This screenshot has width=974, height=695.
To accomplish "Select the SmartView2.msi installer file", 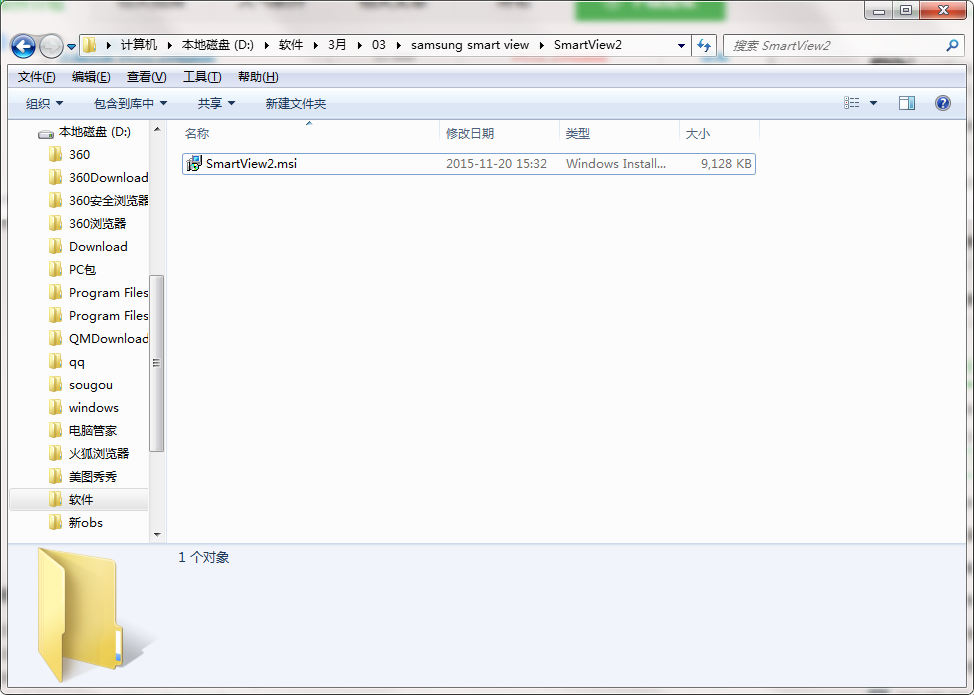I will click(x=251, y=164).
